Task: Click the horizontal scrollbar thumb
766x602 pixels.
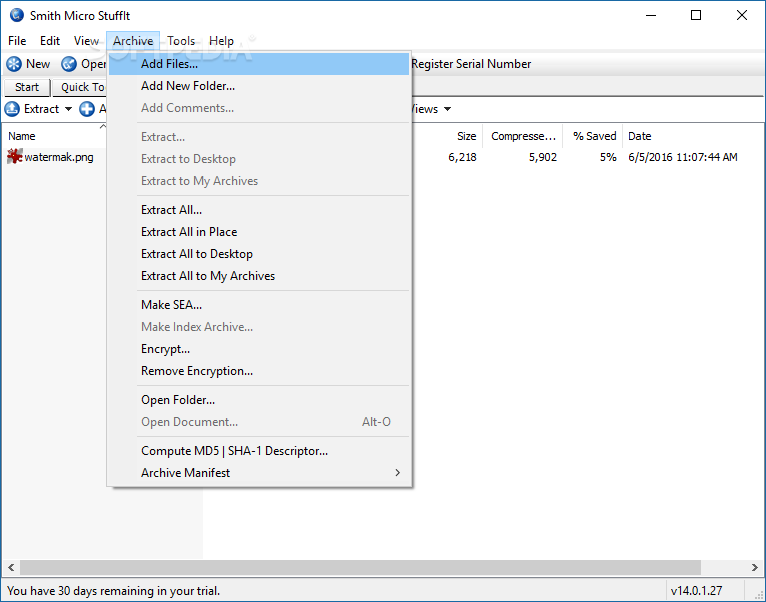Action: [x=361, y=567]
